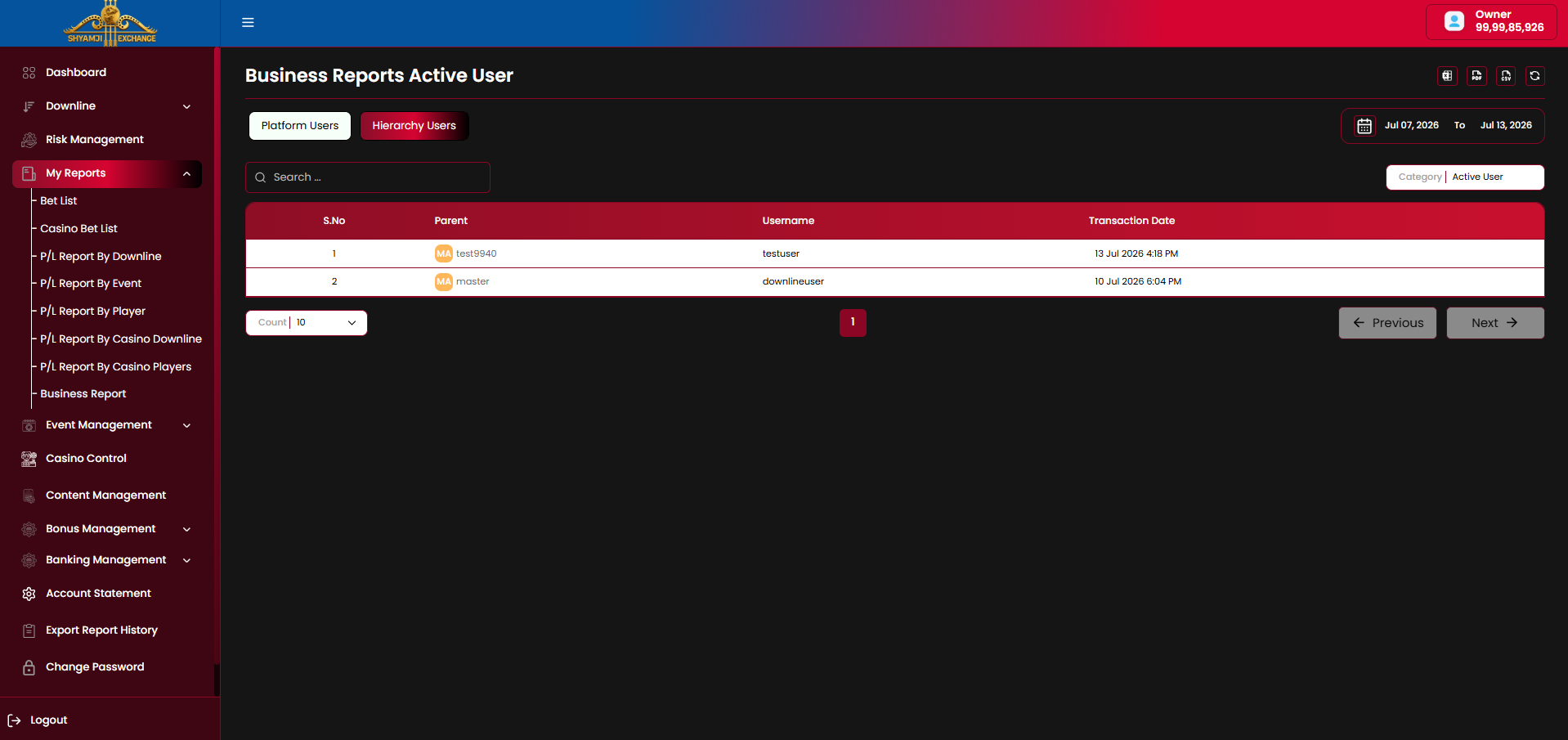The width and height of the screenshot is (1568, 740).
Task: Go to the Next page
Action: (x=1495, y=323)
